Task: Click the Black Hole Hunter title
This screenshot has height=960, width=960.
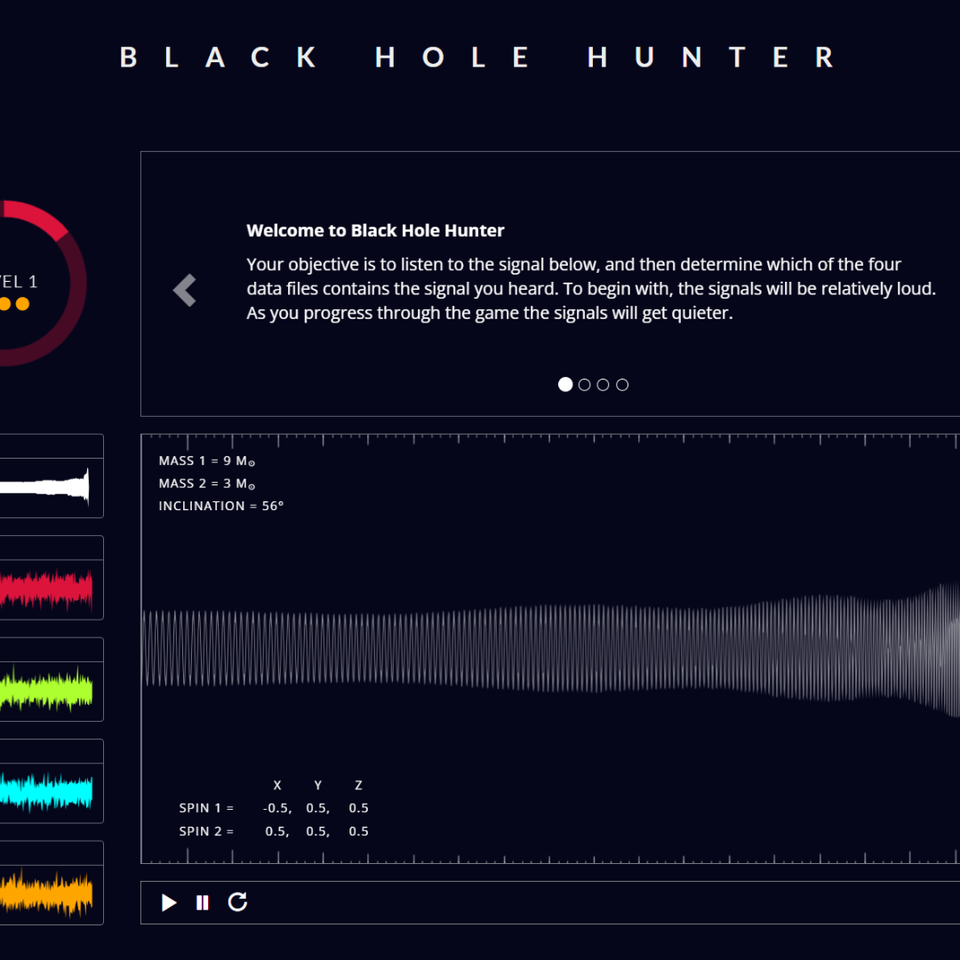Action: pos(478,57)
